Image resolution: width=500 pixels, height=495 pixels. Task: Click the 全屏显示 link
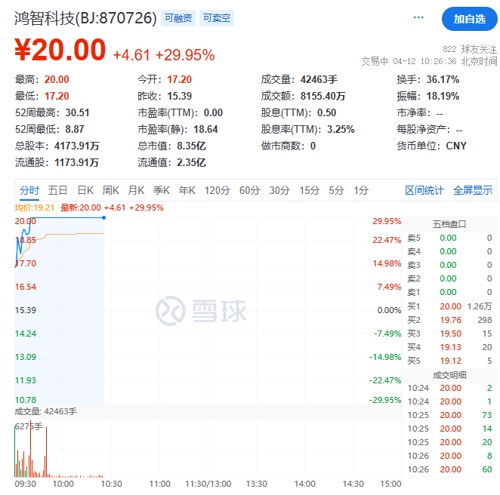point(473,190)
